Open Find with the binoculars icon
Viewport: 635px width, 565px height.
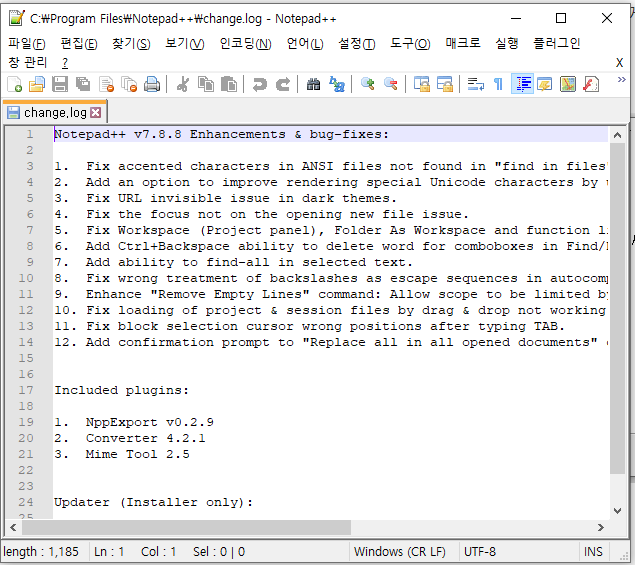point(313,84)
